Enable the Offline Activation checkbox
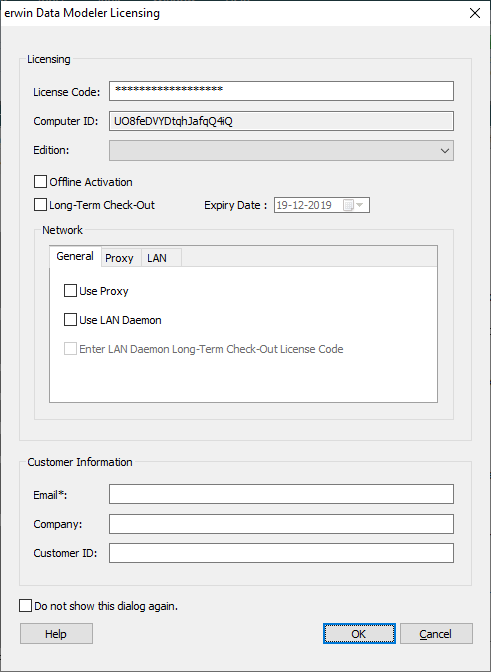 pyautogui.click(x=40, y=182)
